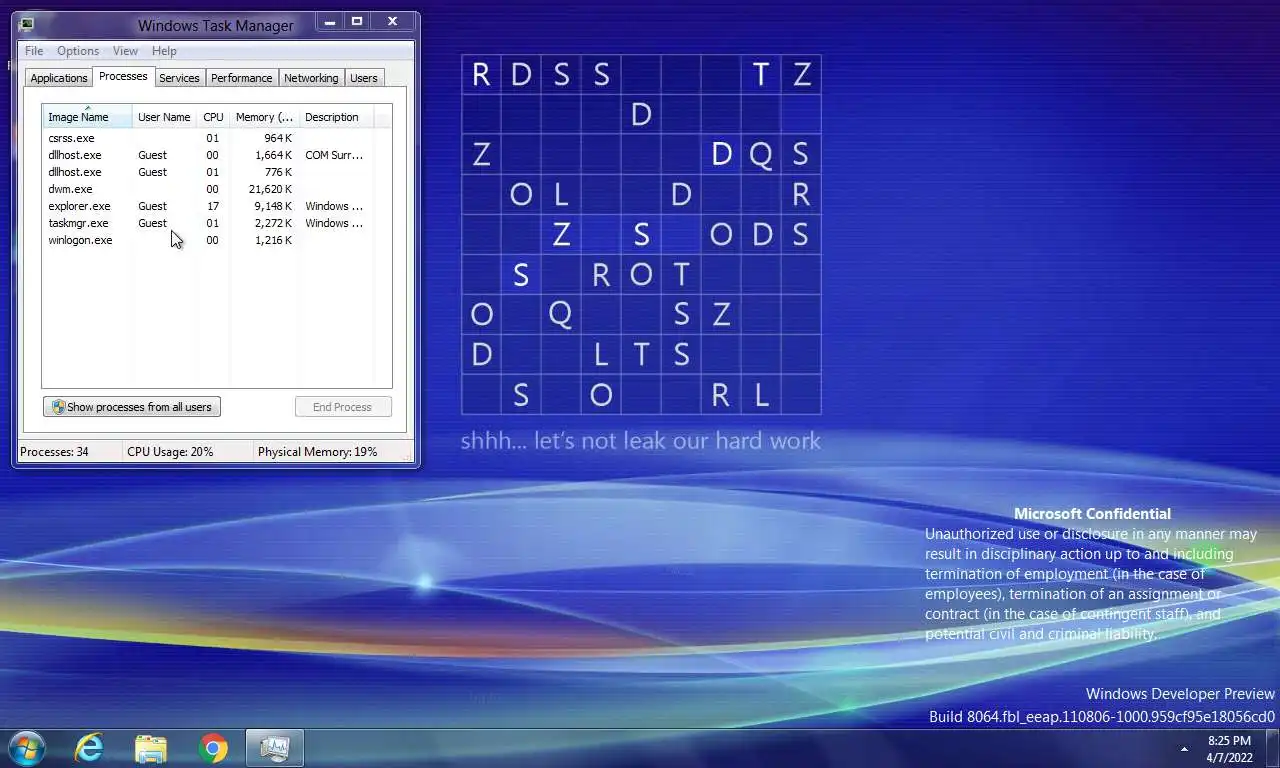The image size is (1280, 768).
Task: Open the Help menu
Action: tap(164, 51)
